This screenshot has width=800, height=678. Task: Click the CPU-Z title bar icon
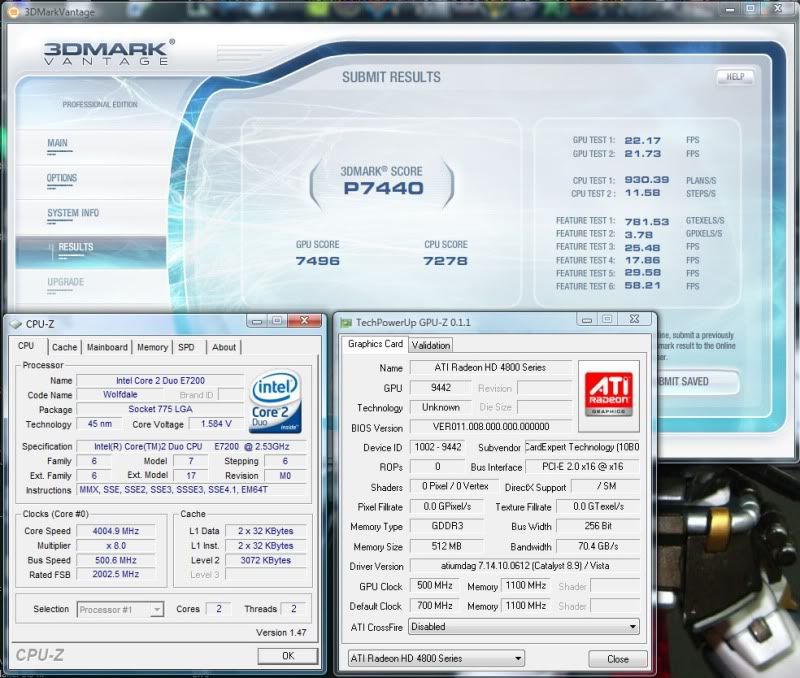click(x=13, y=323)
